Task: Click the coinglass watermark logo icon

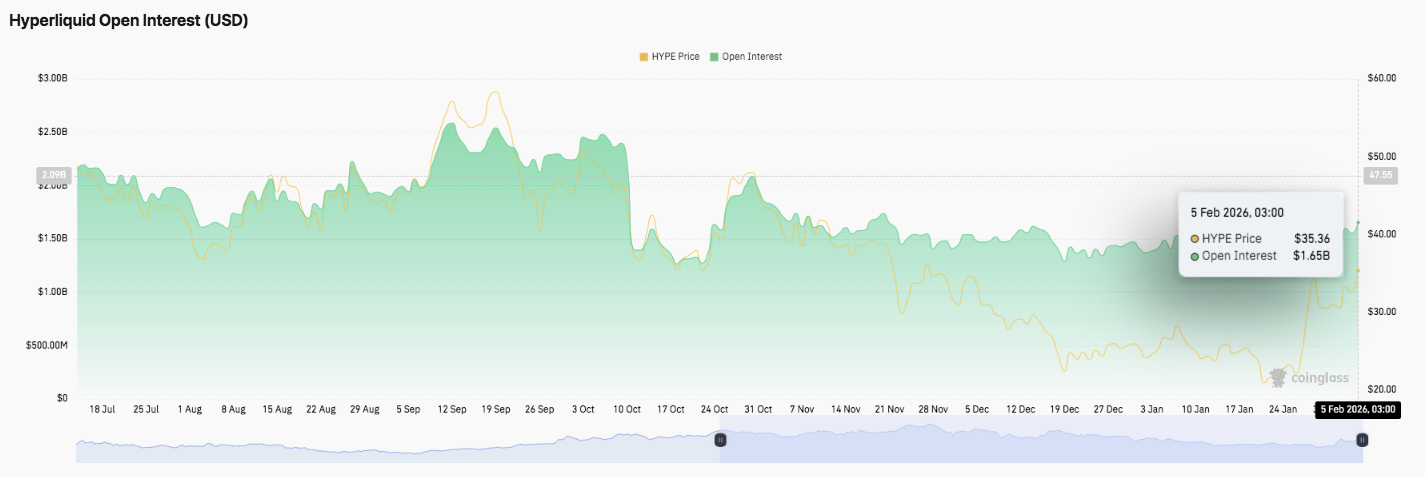Action: pyautogui.click(x=1277, y=378)
